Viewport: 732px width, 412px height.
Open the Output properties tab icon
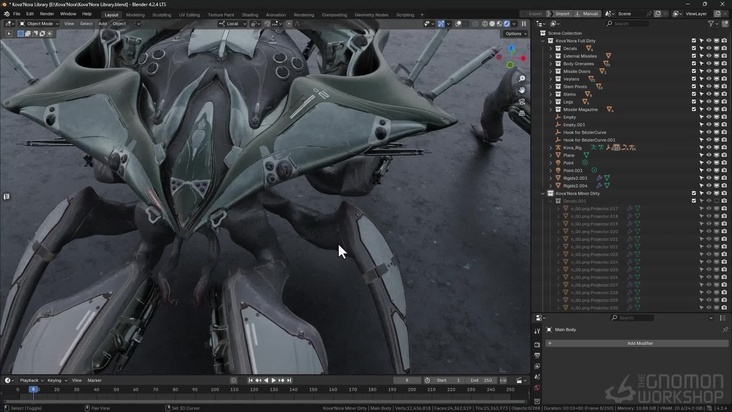click(x=537, y=356)
